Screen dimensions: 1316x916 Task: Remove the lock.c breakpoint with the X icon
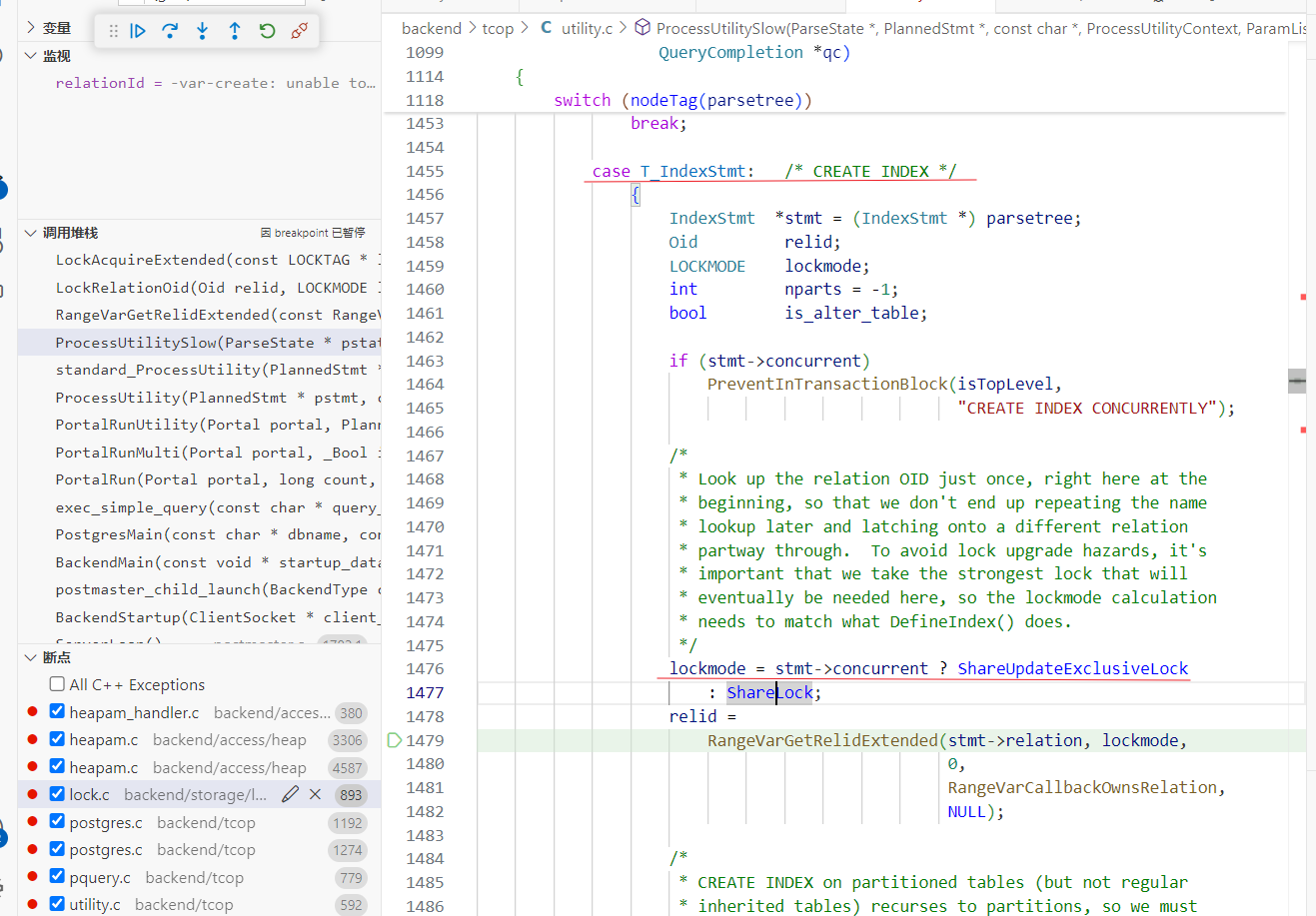pos(315,794)
